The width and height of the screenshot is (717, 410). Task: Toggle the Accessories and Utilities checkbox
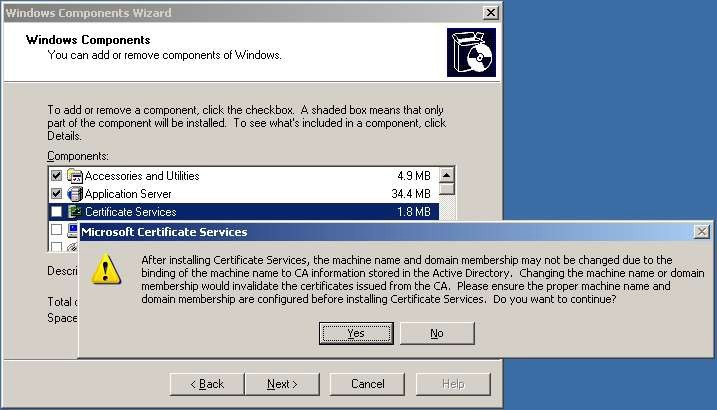tap(56, 176)
